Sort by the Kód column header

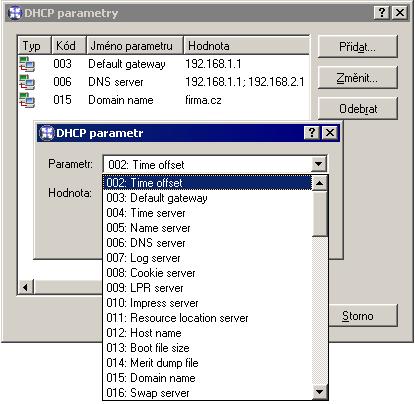point(69,46)
